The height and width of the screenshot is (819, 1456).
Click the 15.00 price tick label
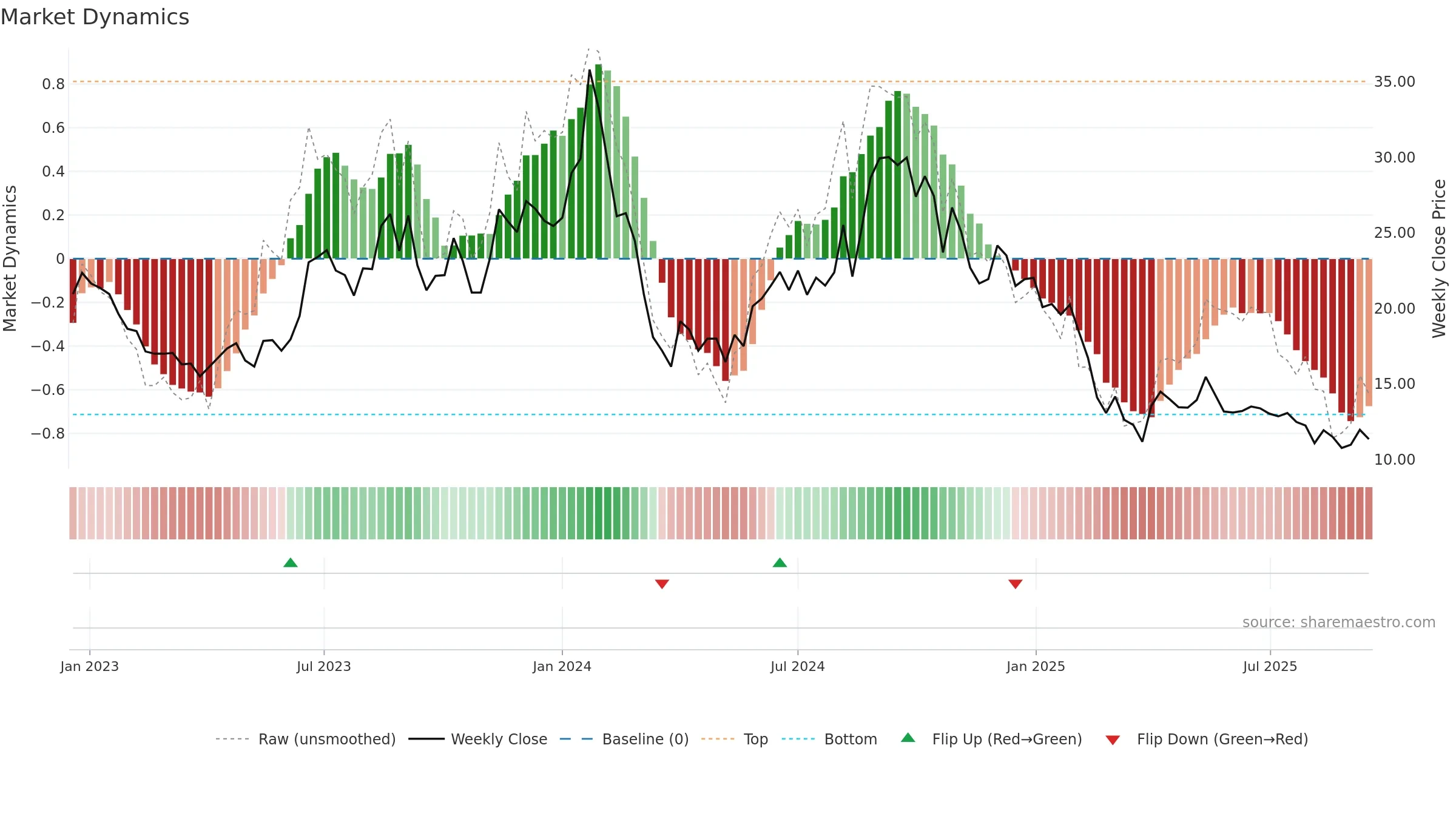pyautogui.click(x=1395, y=384)
